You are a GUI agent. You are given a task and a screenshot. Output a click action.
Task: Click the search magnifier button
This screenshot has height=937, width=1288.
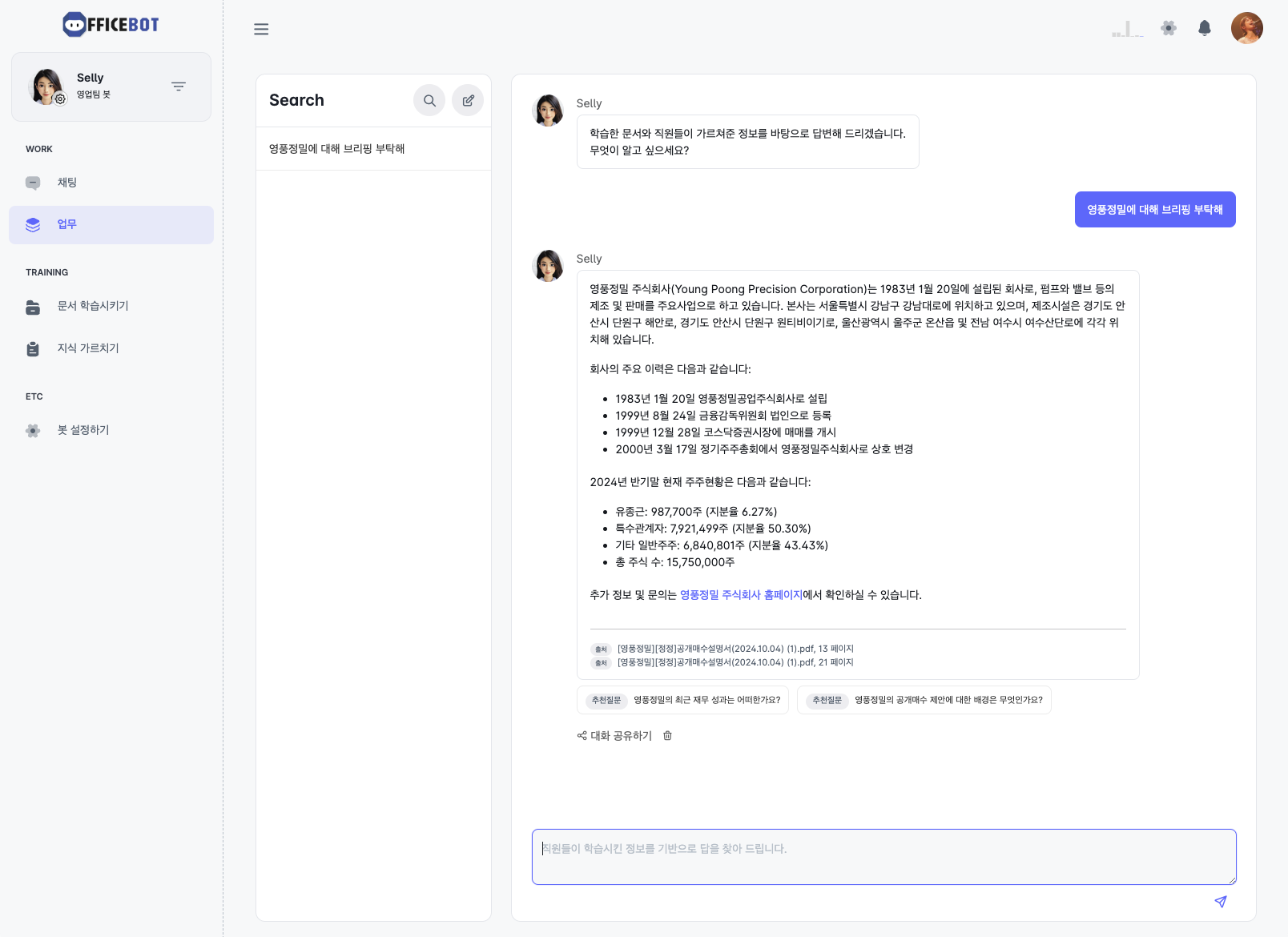click(x=429, y=100)
